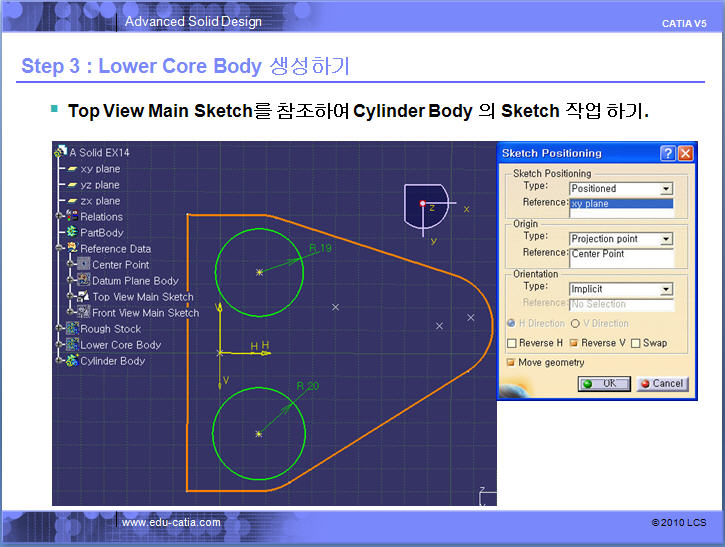Screen dimensions: 725x547
Task: Click the Center Point icon in the tree
Action: 84,264
